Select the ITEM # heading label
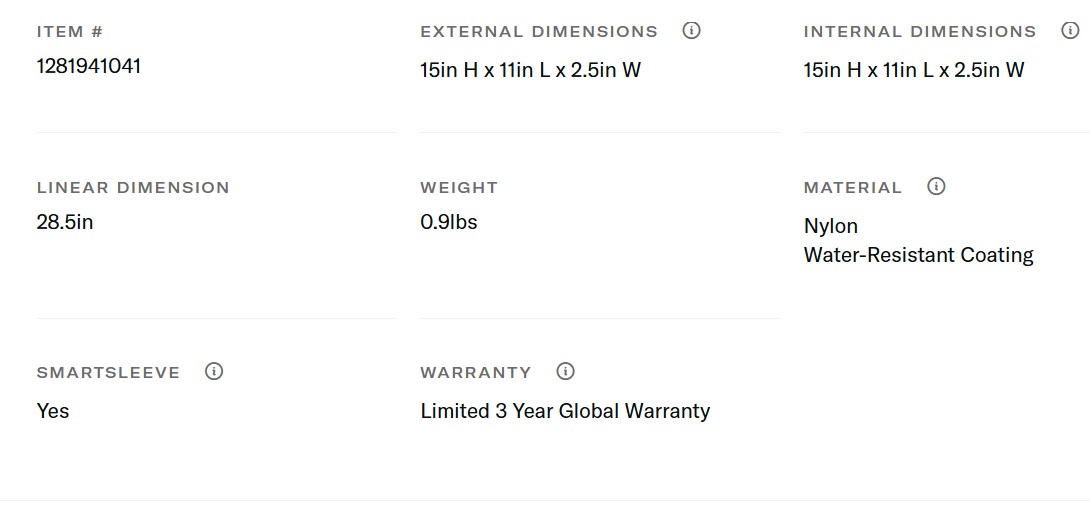The height and width of the screenshot is (514, 1090). pos(69,32)
